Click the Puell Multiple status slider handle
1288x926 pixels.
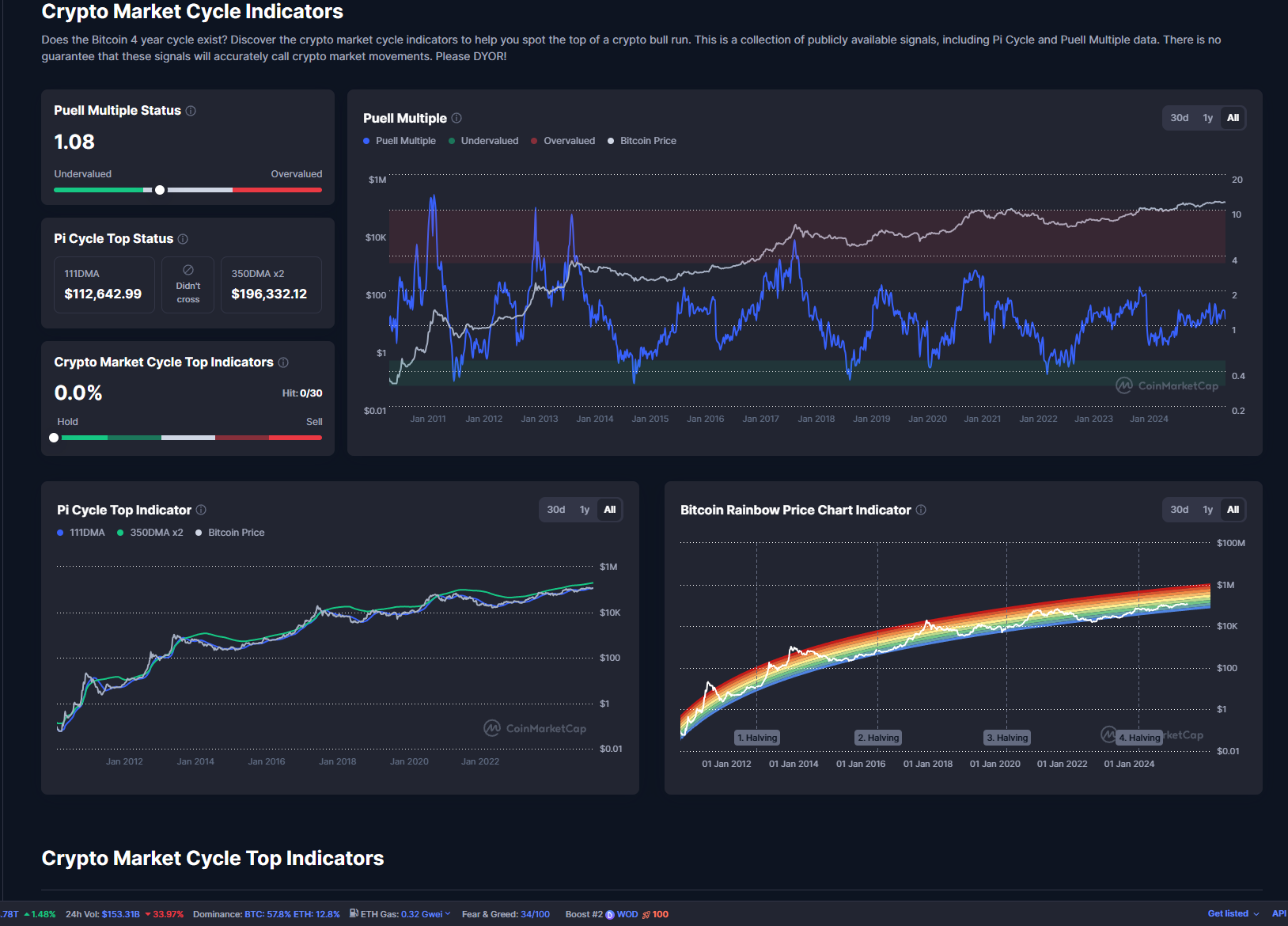160,190
